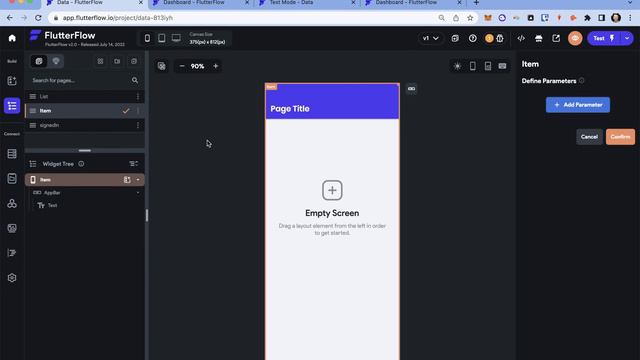Switch to the Test Mode - Data browser tab
Screen dimensions: 640x360
tap(307, 3)
